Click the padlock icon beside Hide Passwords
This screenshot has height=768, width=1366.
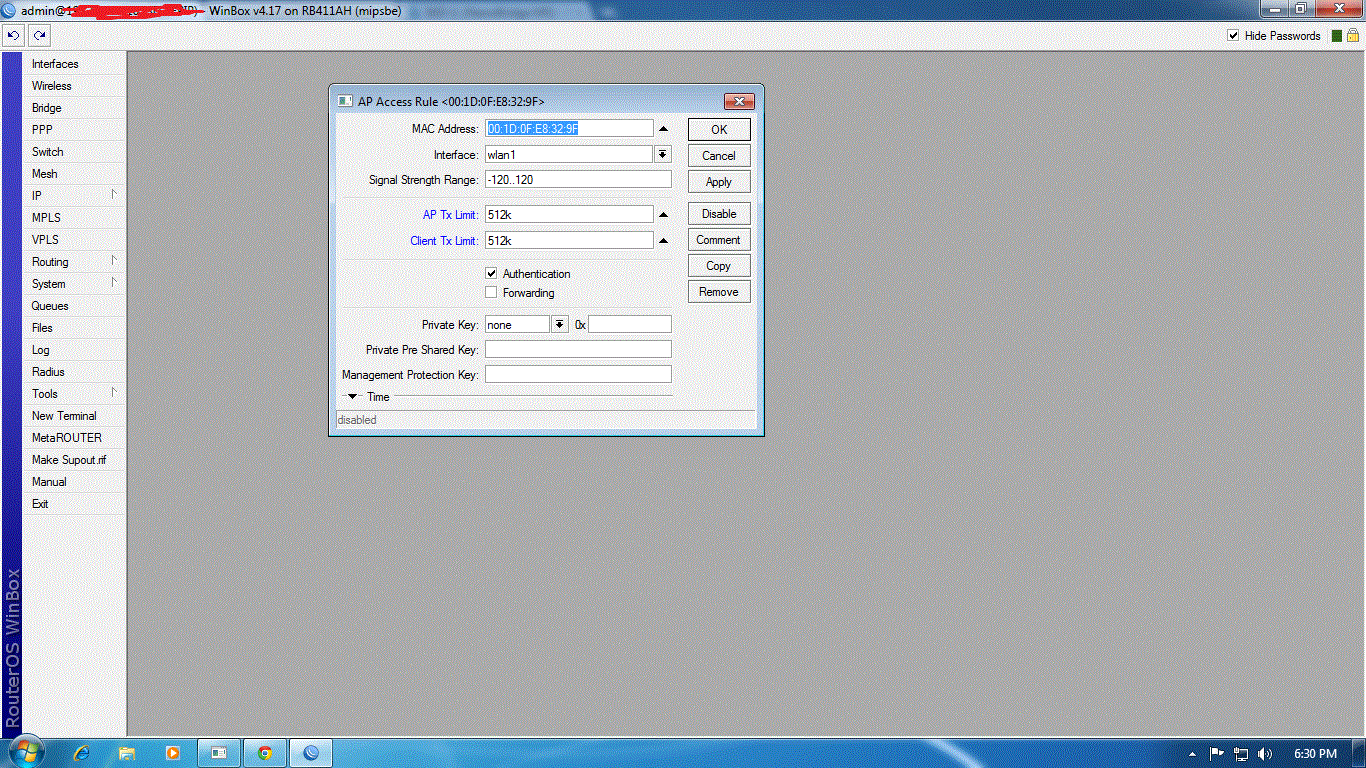(1352, 36)
